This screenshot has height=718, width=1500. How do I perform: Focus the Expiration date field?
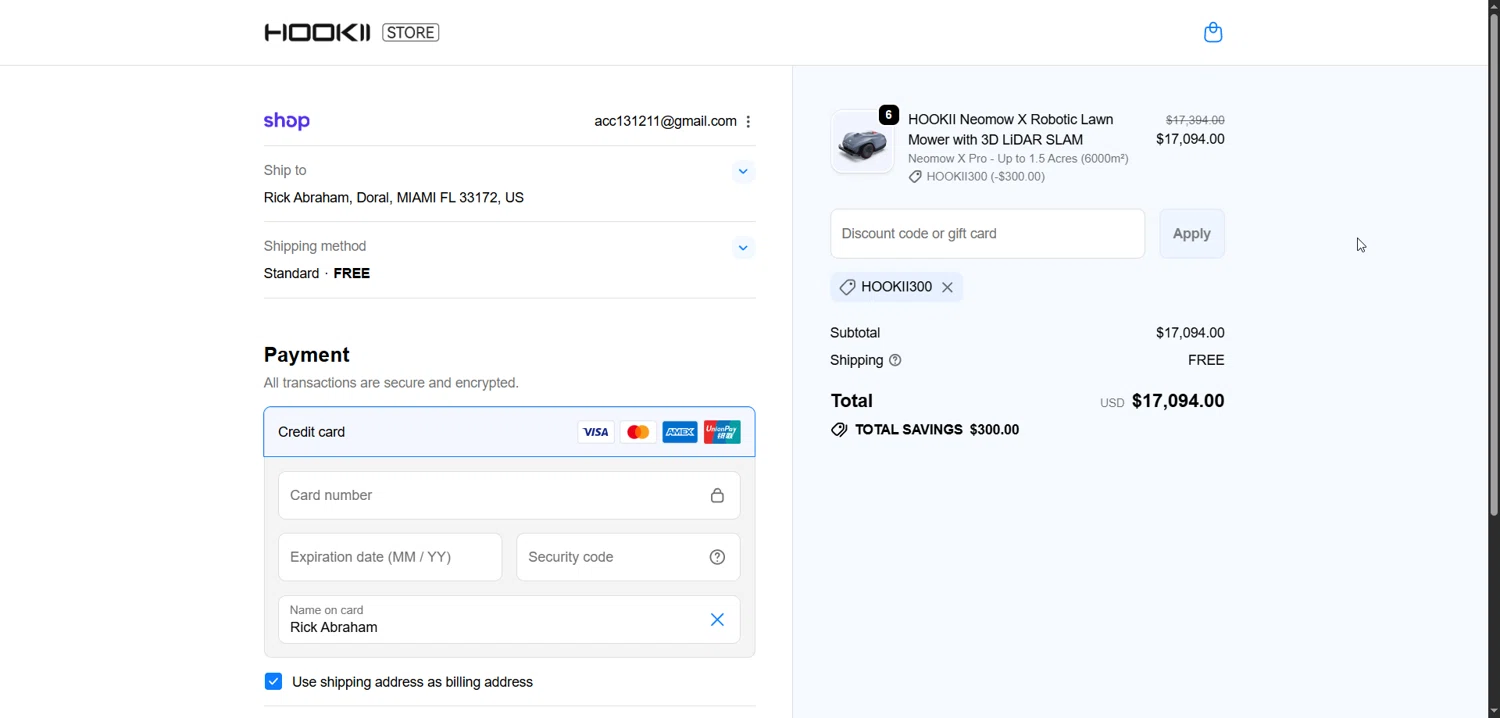tap(390, 557)
